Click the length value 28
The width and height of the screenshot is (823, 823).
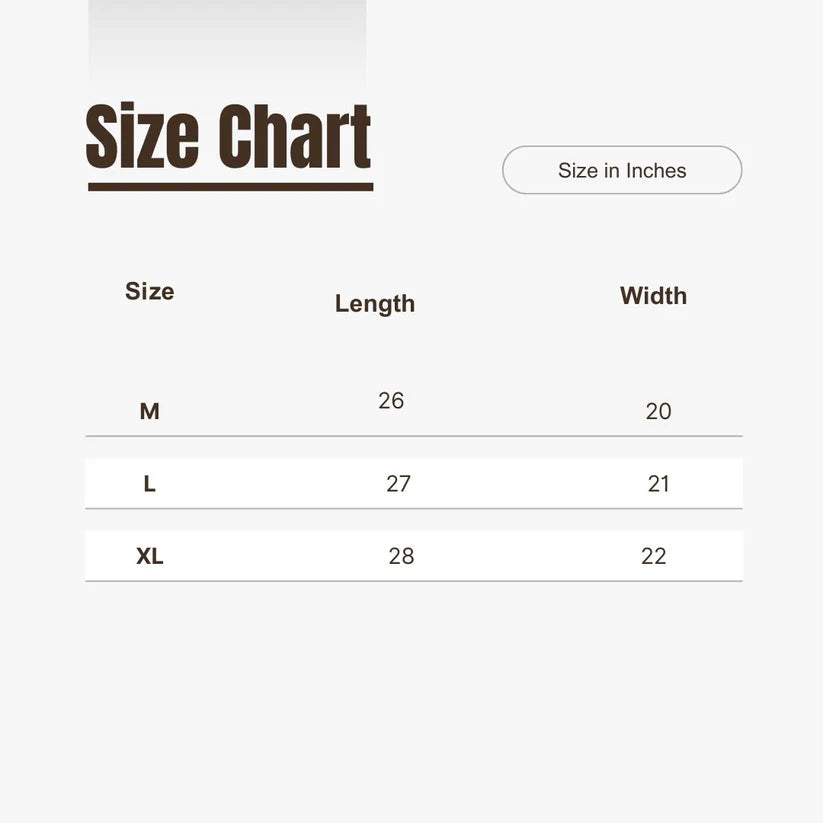point(401,556)
